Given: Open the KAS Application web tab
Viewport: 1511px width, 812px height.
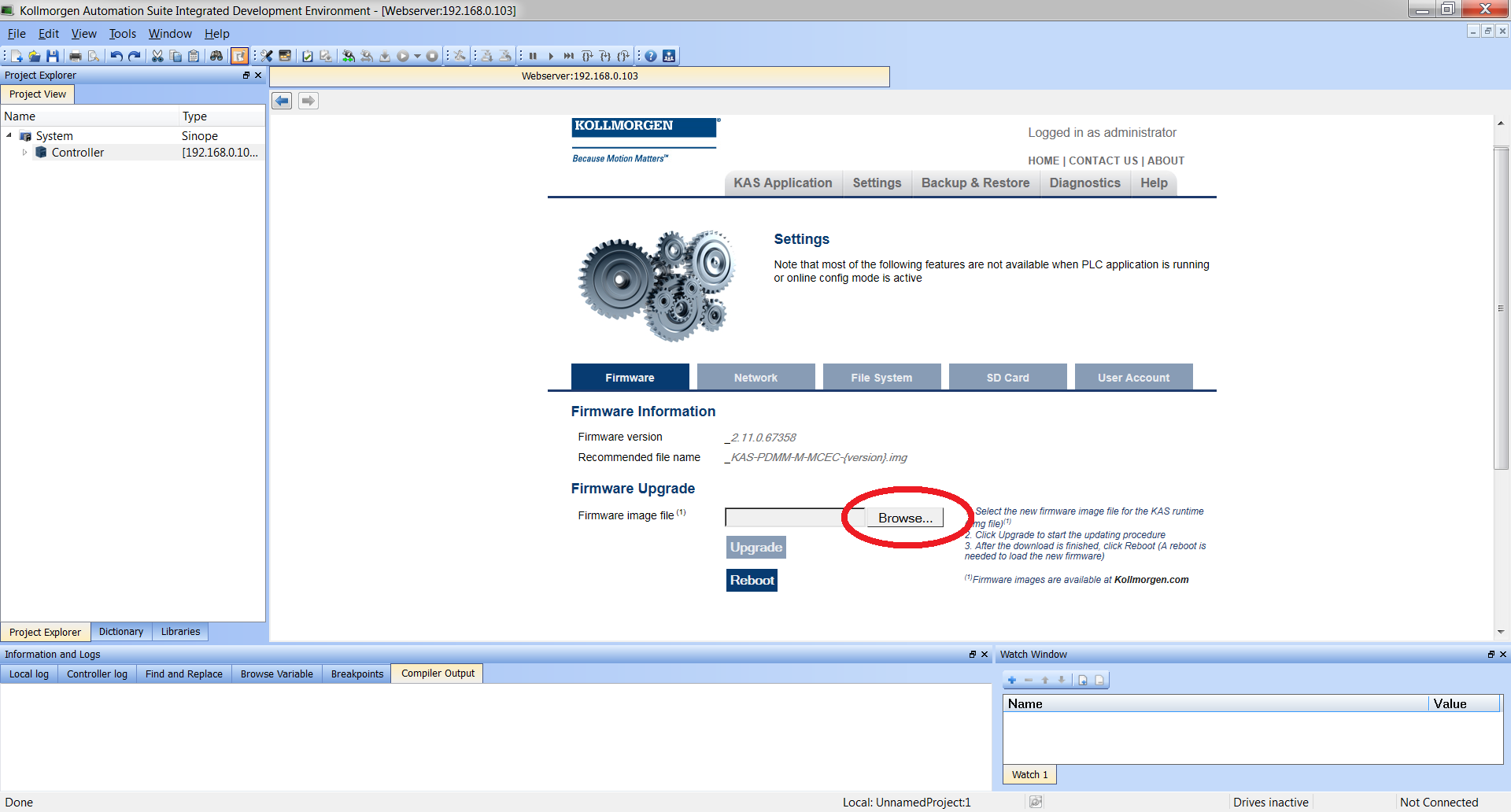Looking at the screenshot, I should (783, 183).
